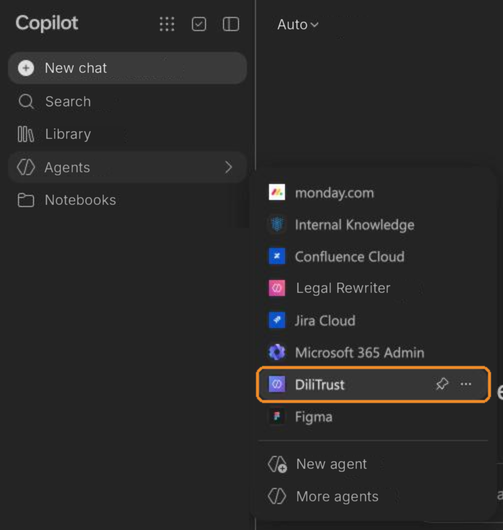Click the plus icon beside New chat

point(26,68)
